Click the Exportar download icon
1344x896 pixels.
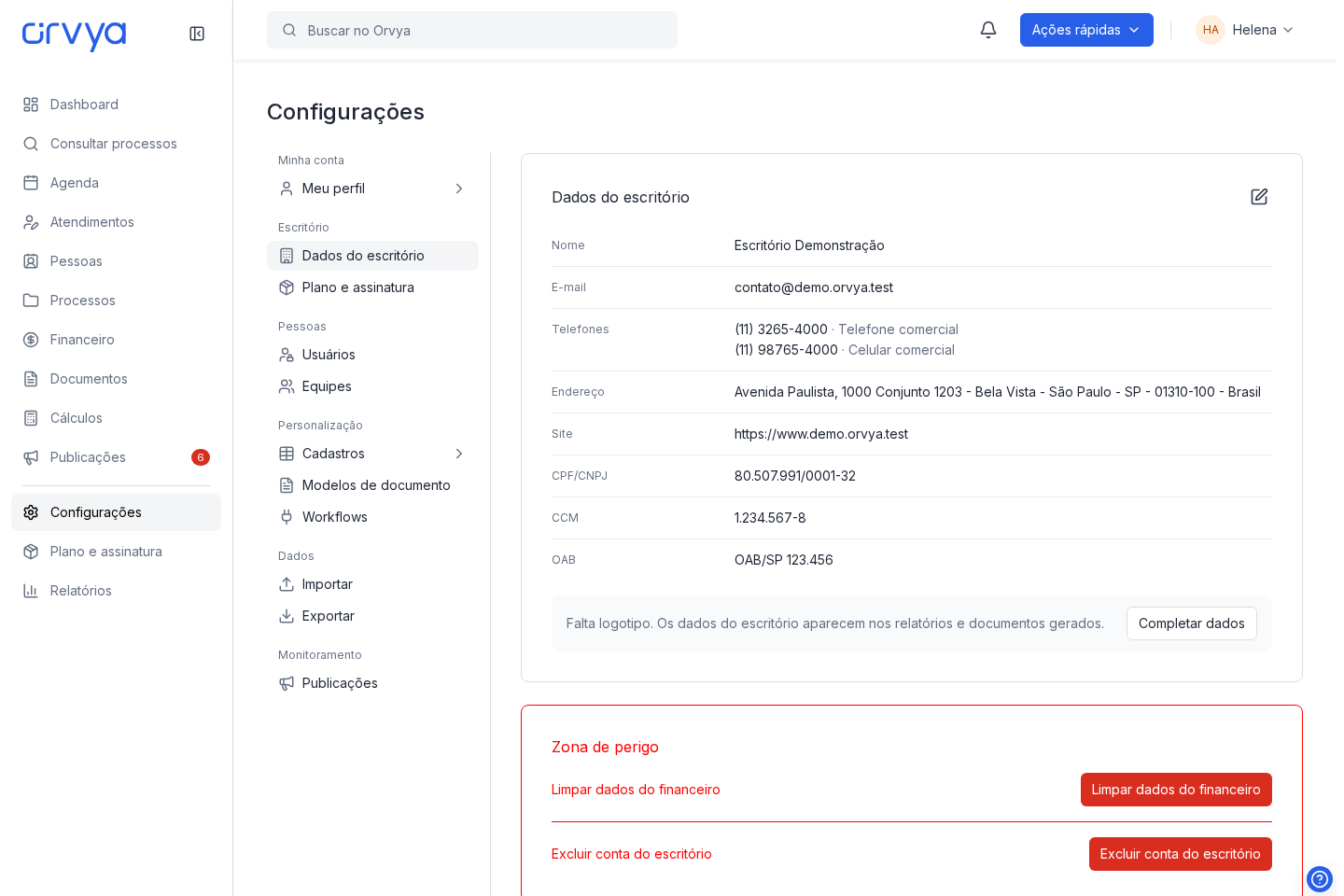point(287,616)
